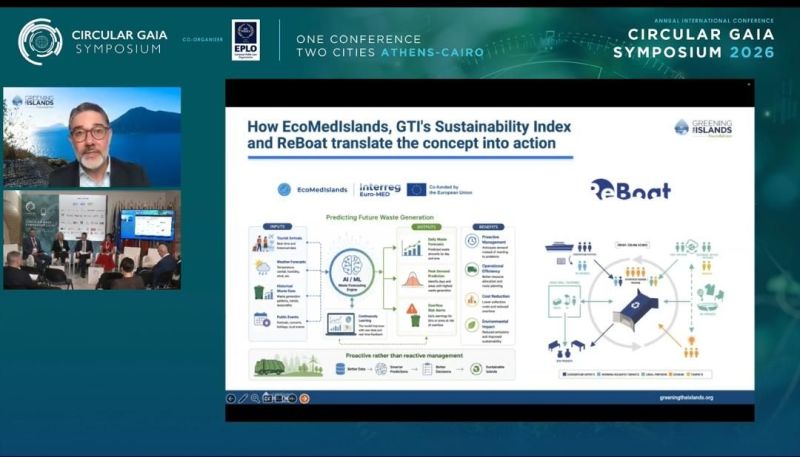This screenshot has height=457, width=800.
Task: Click the AI / ML brain icon
Action: click(352, 265)
